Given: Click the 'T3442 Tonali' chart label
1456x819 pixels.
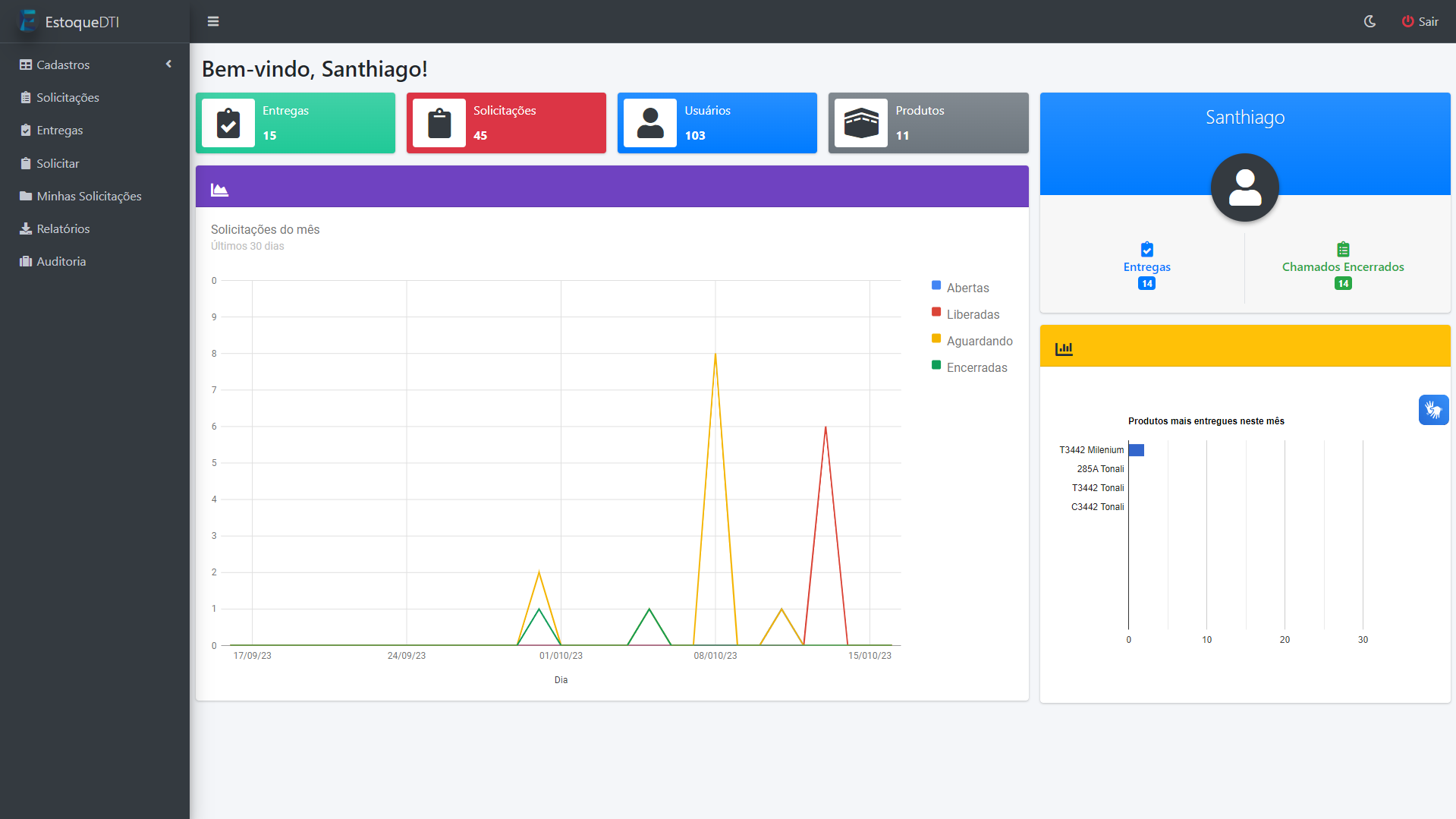Looking at the screenshot, I should (1098, 488).
